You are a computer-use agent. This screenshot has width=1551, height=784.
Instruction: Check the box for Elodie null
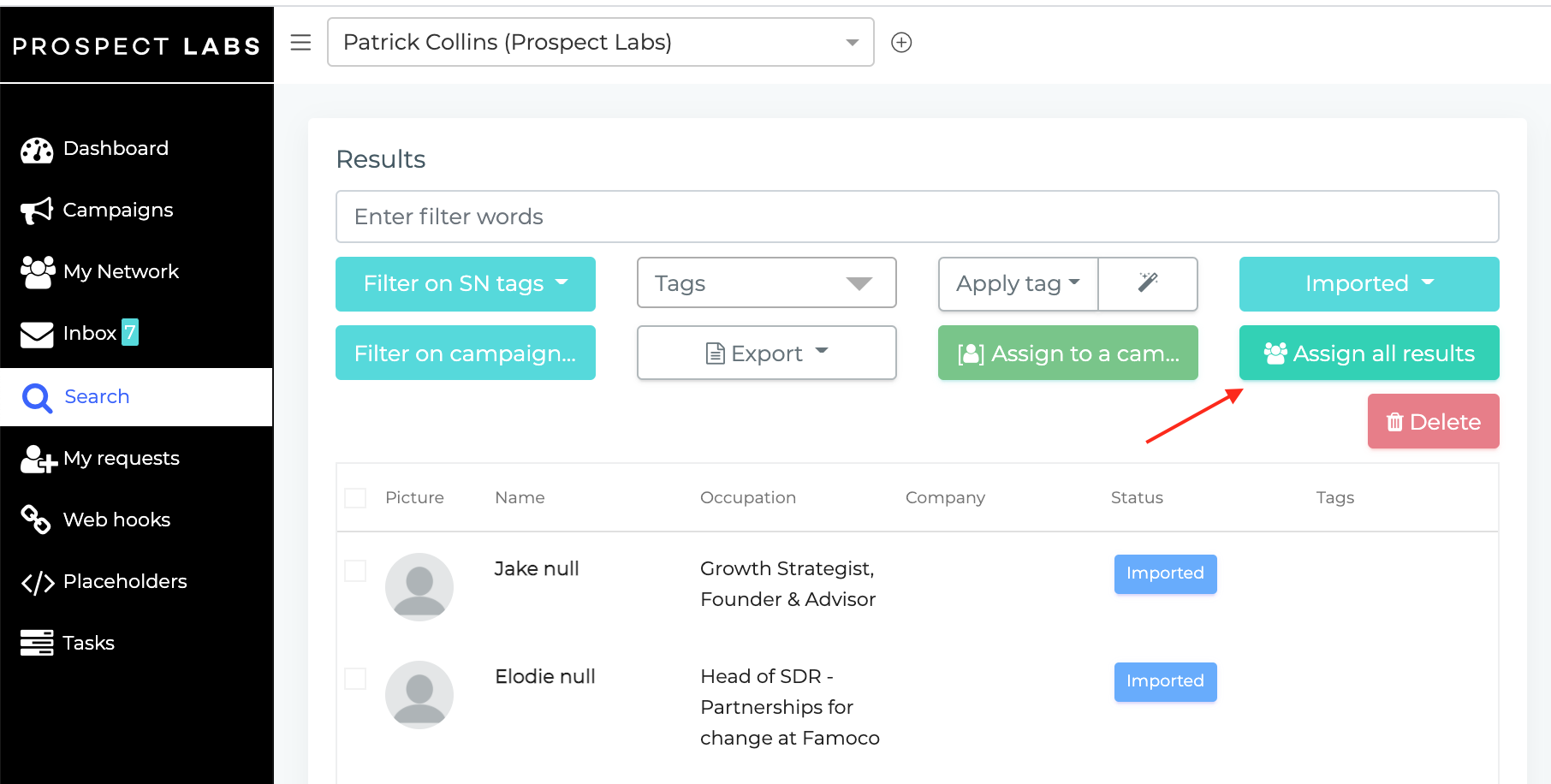point(355,679)
